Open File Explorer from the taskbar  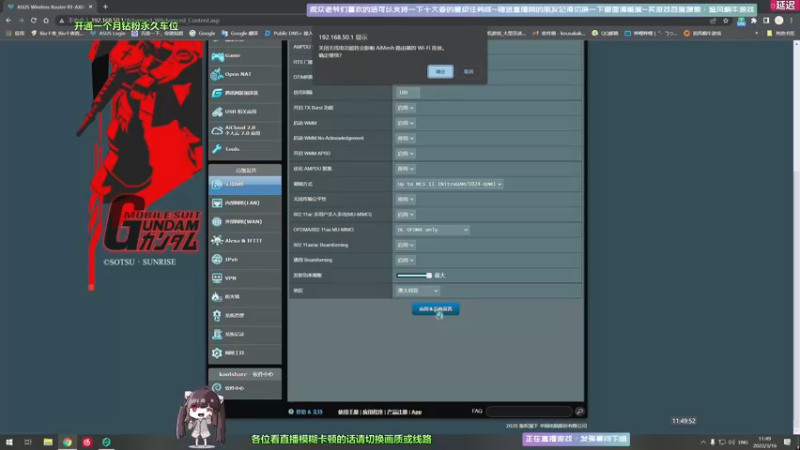(48, 442)
